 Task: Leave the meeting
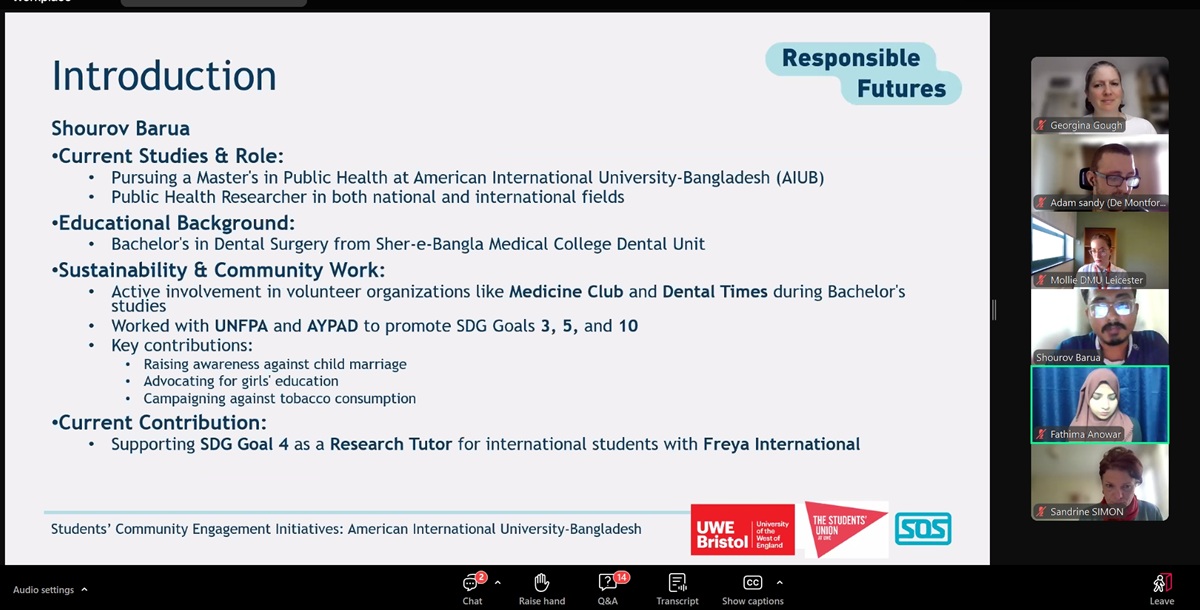click(1162, 588)
